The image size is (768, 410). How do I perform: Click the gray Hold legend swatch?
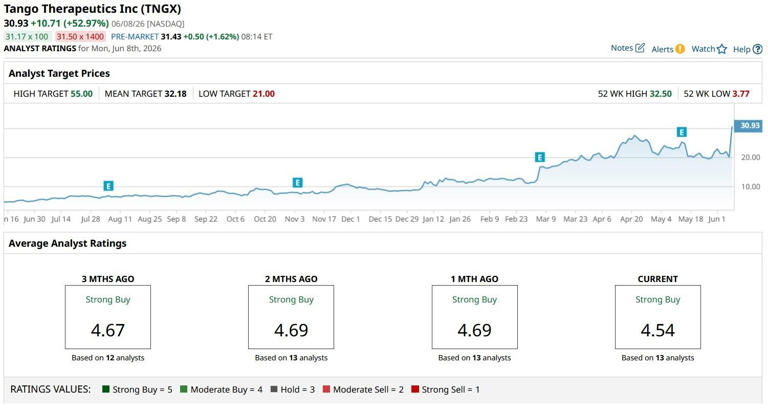click(x=274, y=389)
